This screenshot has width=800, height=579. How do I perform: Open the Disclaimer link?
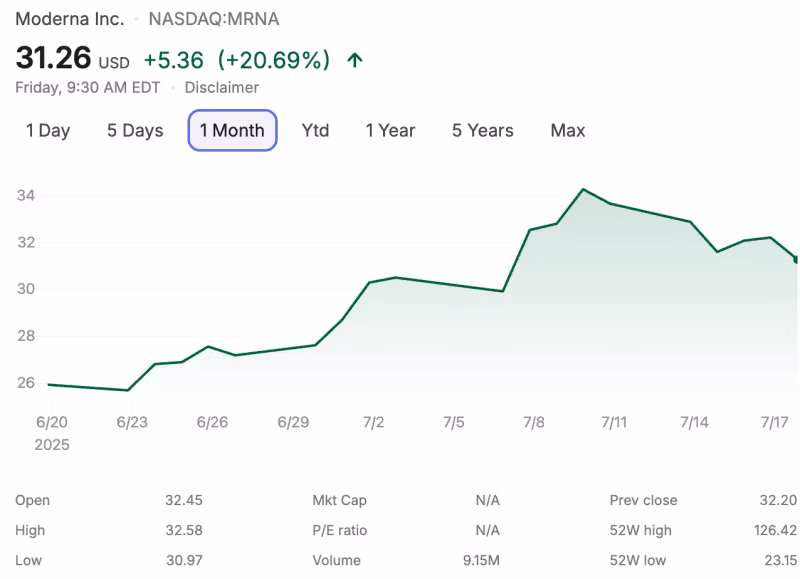click(221, 87)
